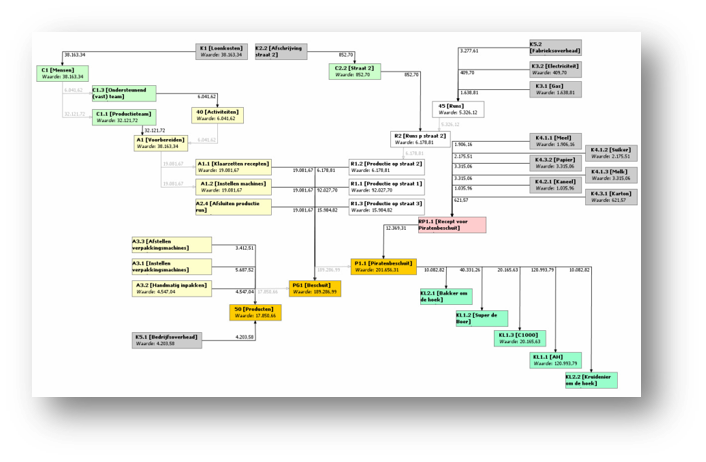Click the 32.121,72 label above A1 [Voorbereiden]
This screenshot has height=462, width=706.
point(154,131)
